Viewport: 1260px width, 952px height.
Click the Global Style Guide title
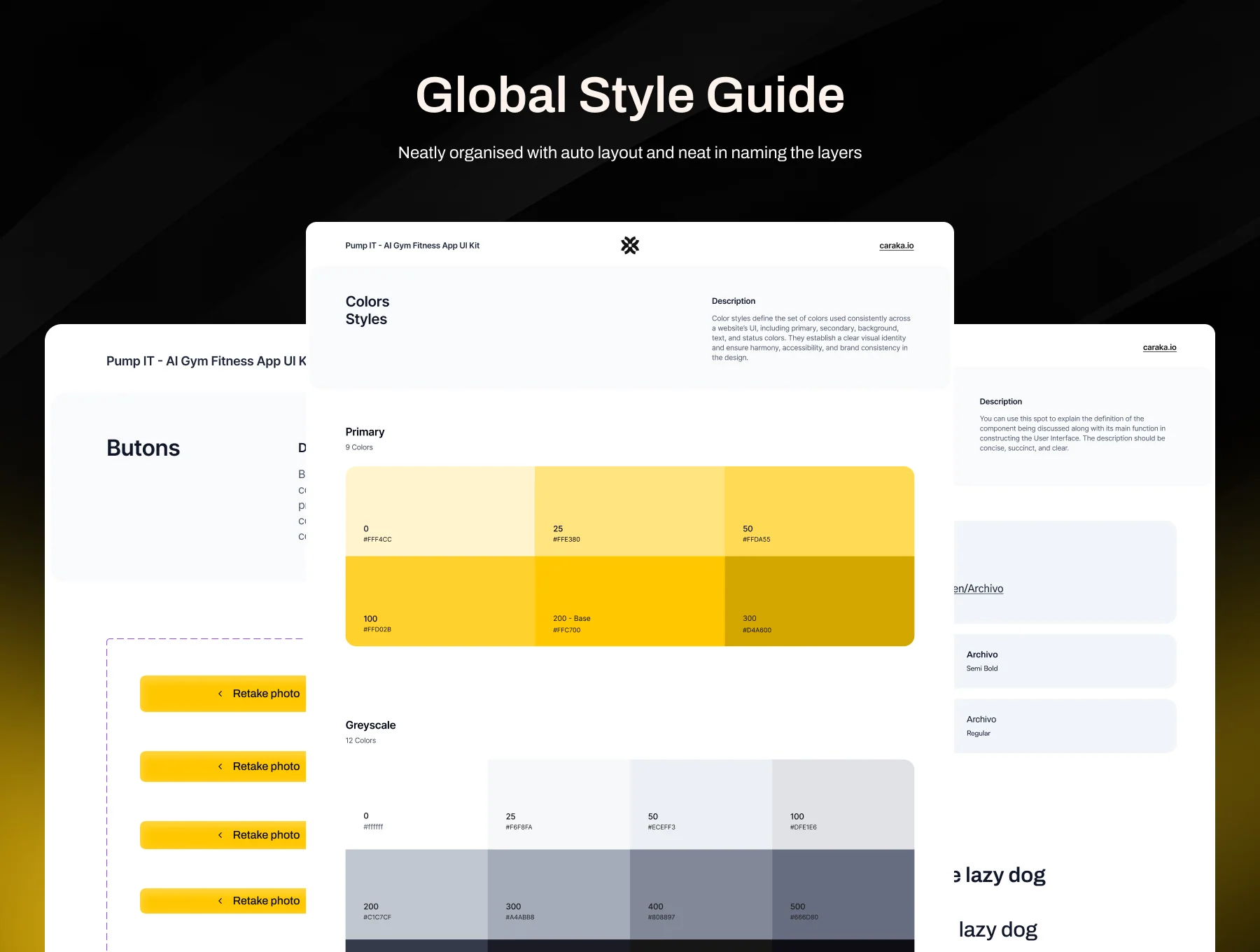point(630,95)
